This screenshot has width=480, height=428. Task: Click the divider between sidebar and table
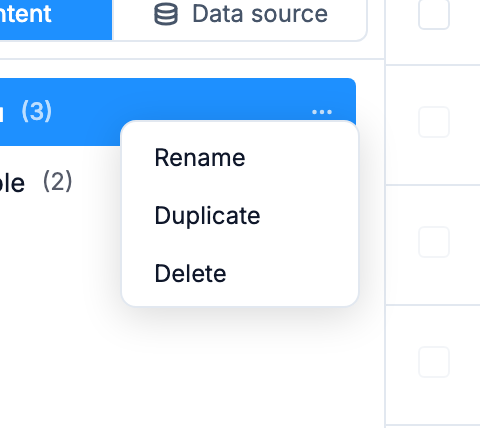point(385,213)
